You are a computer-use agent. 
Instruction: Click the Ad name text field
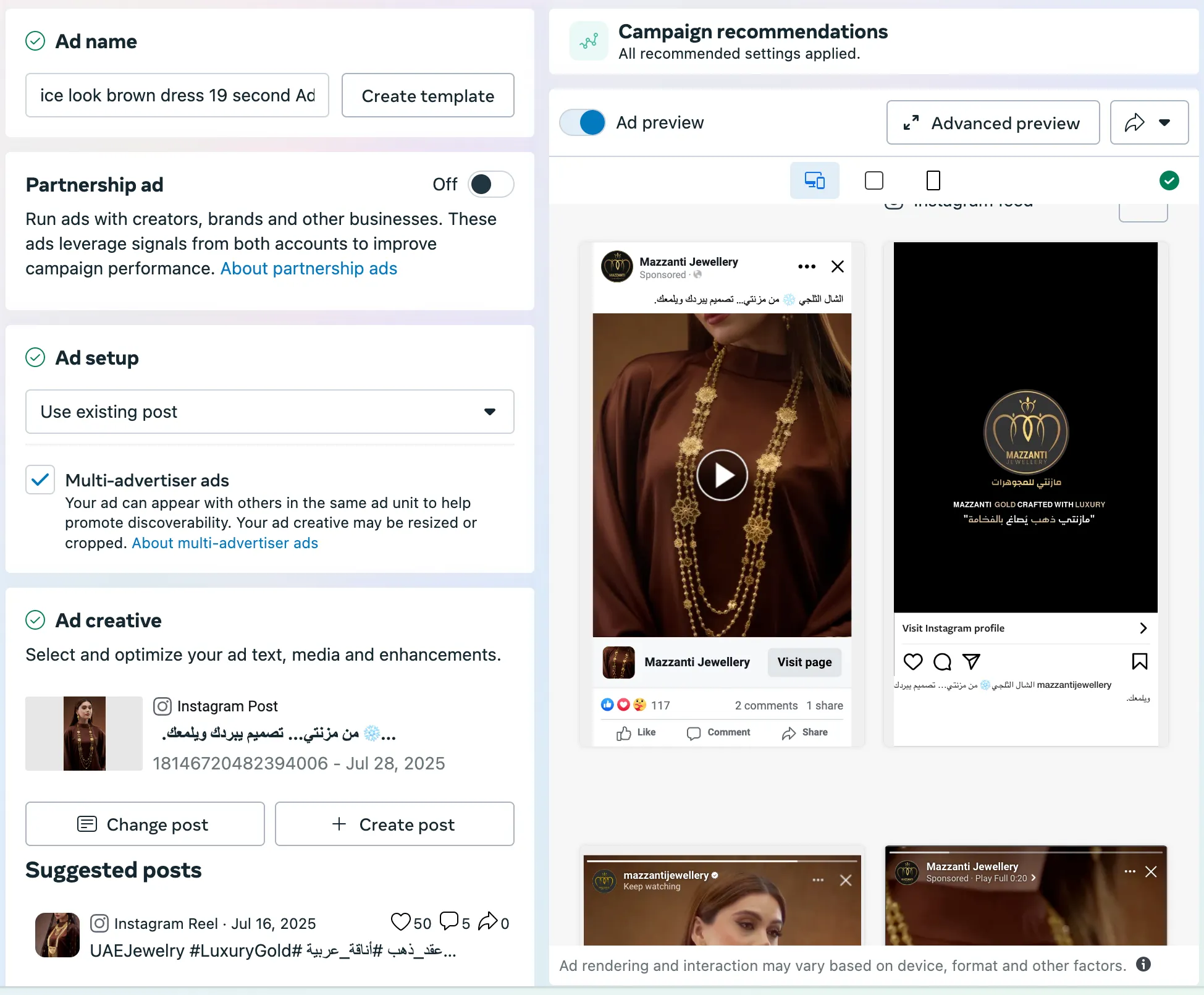pyautogui.click(x=177, y=95)
